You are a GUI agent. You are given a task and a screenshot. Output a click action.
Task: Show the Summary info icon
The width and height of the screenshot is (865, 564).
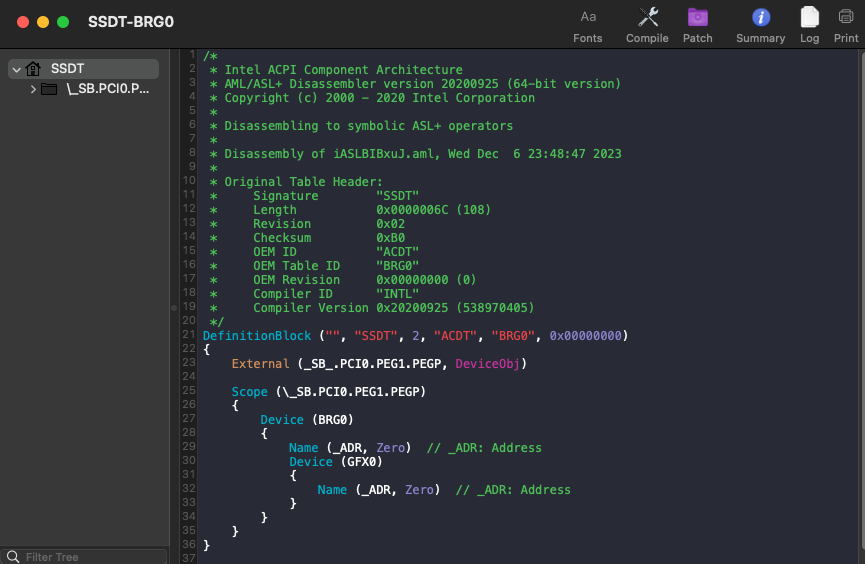[761, 17]
